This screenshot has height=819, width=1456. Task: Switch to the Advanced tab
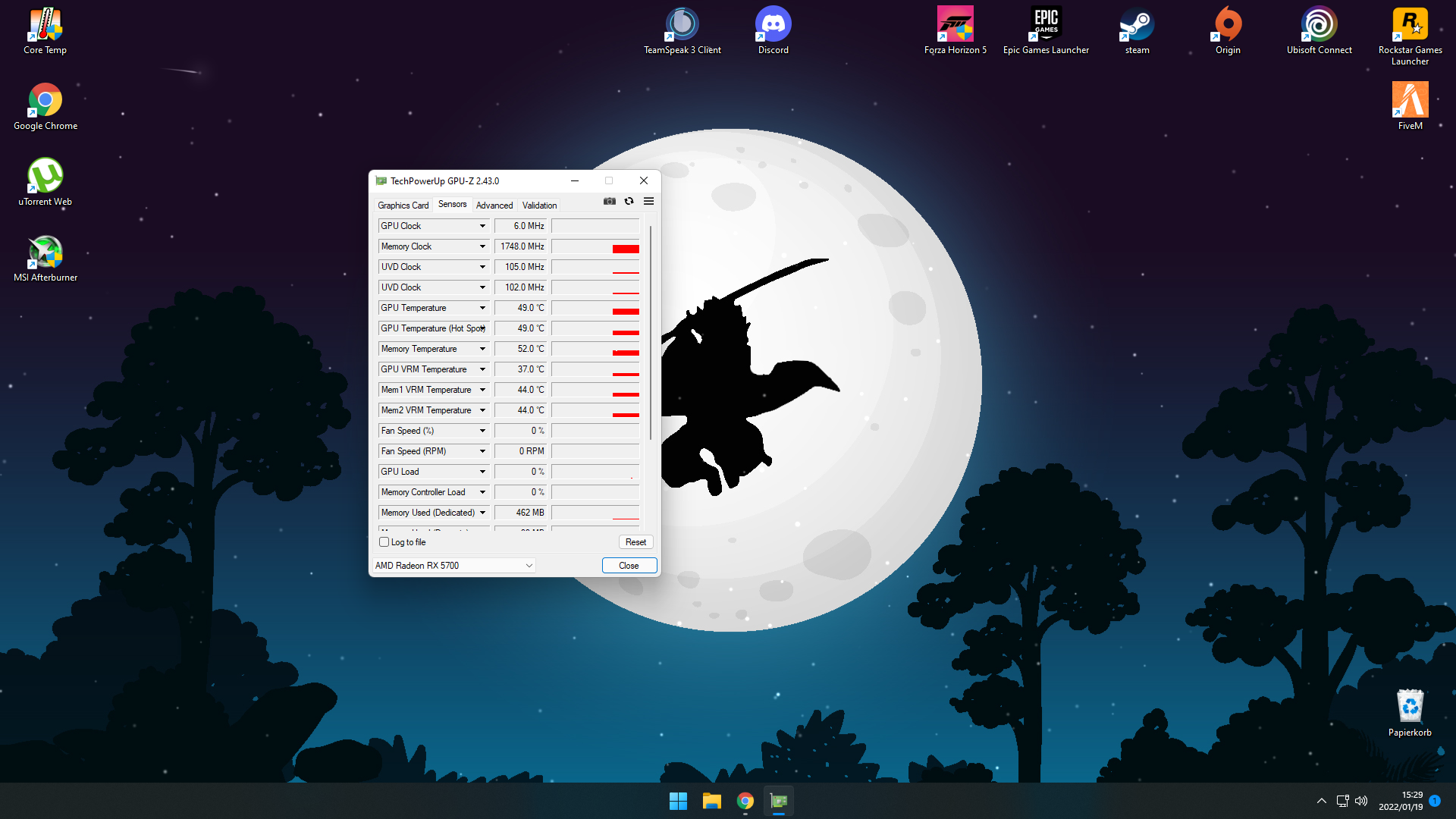494,206
